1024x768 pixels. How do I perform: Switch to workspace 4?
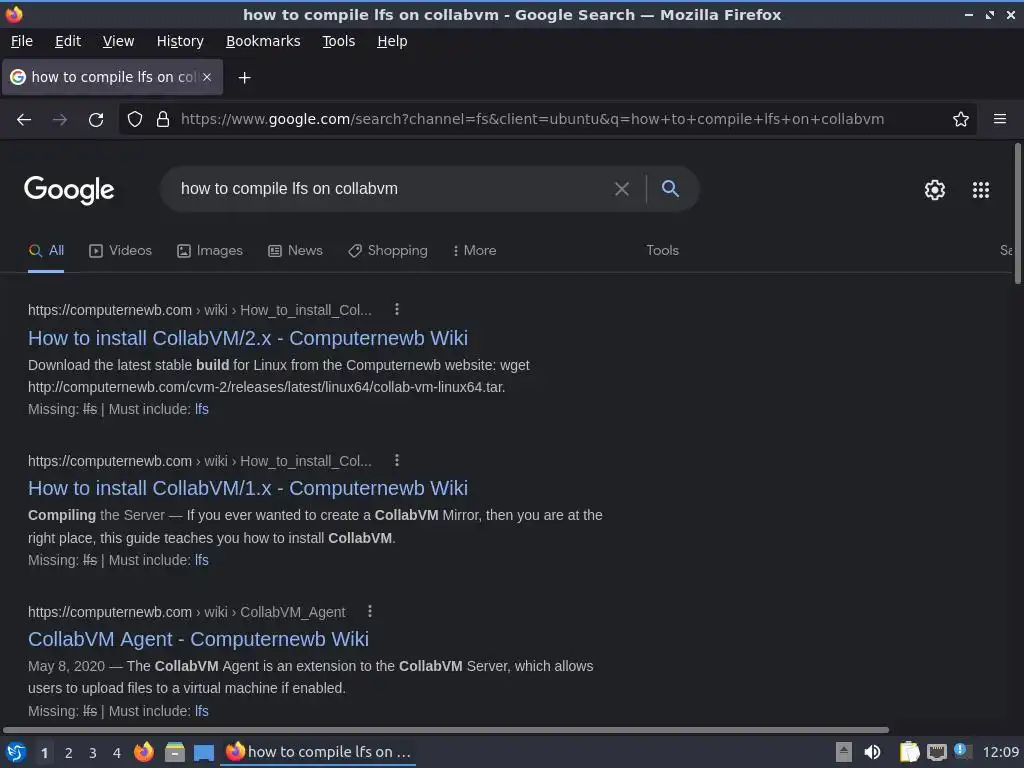(117, 753)
